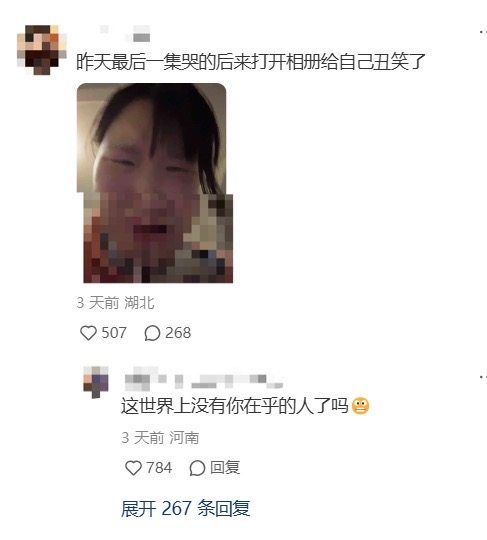Open the crying selfie image attachment

click(x=155, y=183)
